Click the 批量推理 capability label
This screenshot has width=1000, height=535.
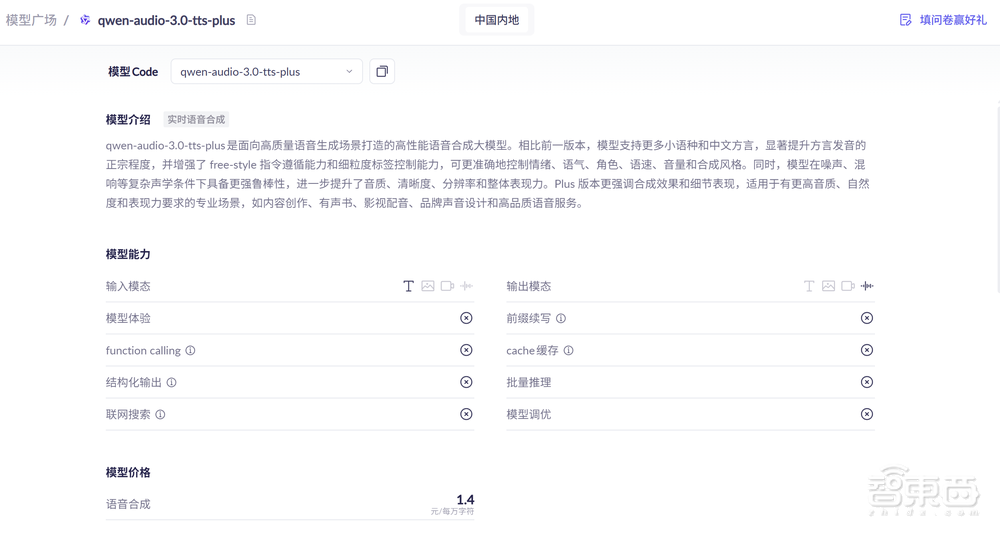click(529, 382)
